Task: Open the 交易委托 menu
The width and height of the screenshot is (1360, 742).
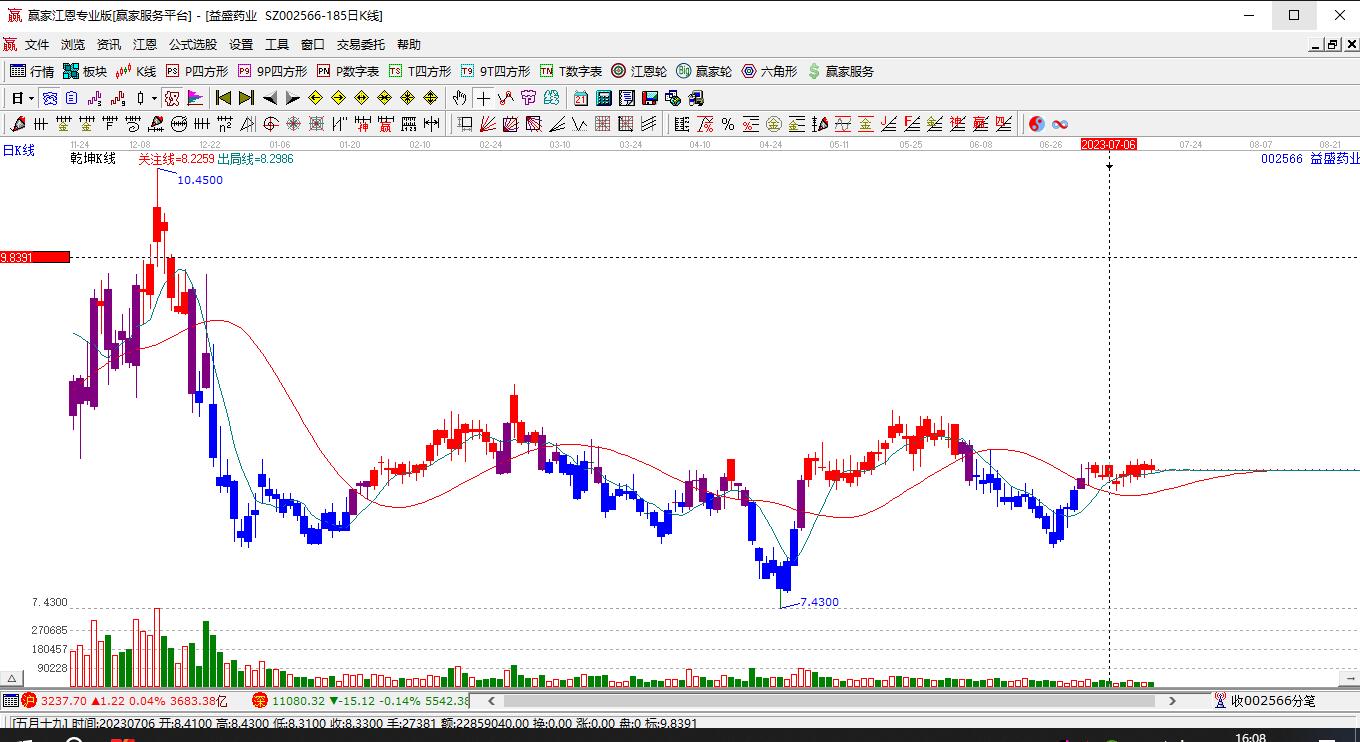Action: (360, 44)
